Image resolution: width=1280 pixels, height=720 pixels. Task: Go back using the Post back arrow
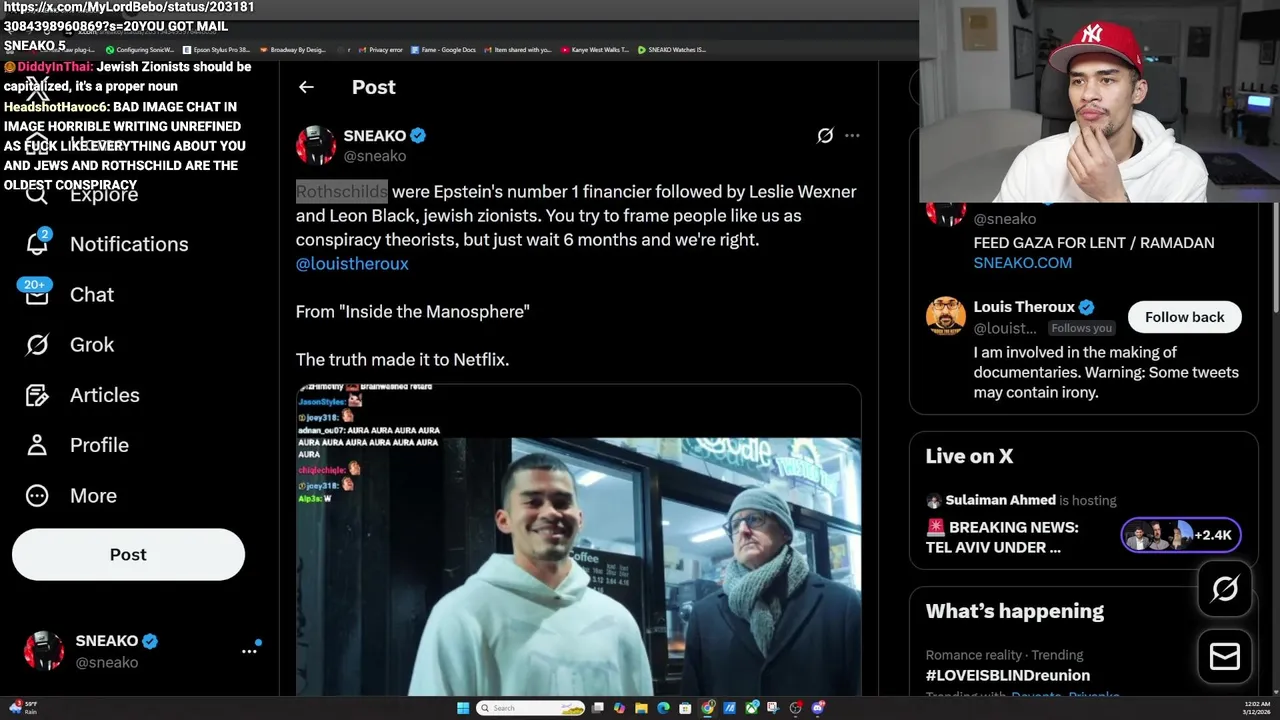306,87
